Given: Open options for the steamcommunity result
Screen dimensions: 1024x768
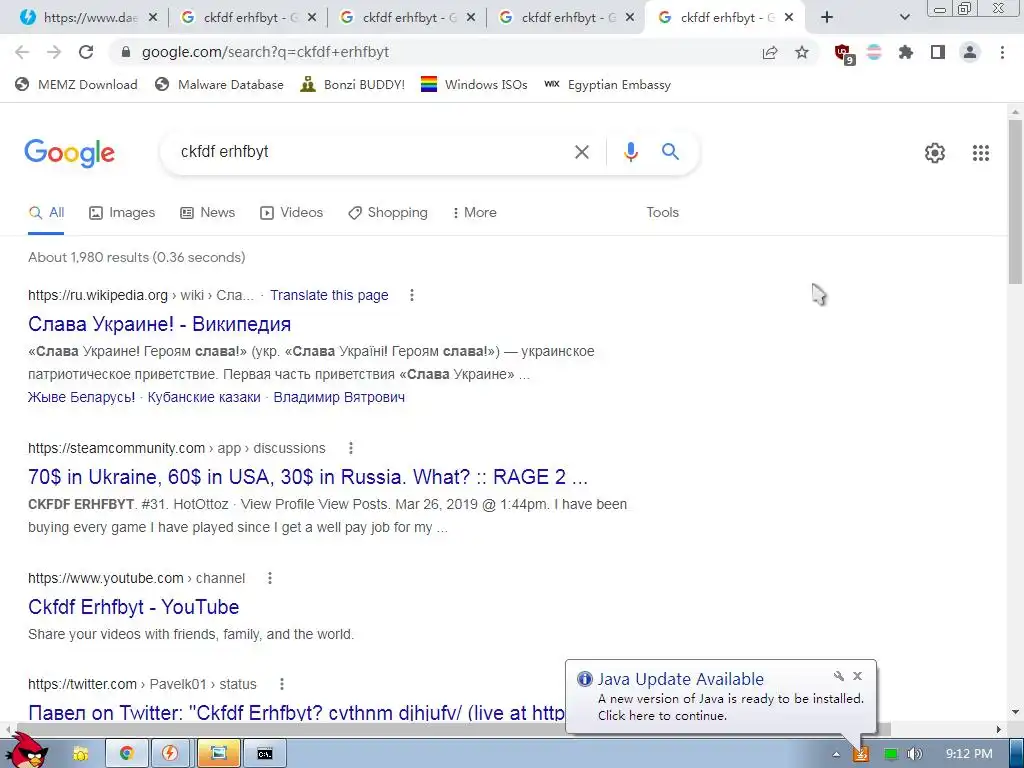Looking at the screenshot, I should (x=351, y=448).
